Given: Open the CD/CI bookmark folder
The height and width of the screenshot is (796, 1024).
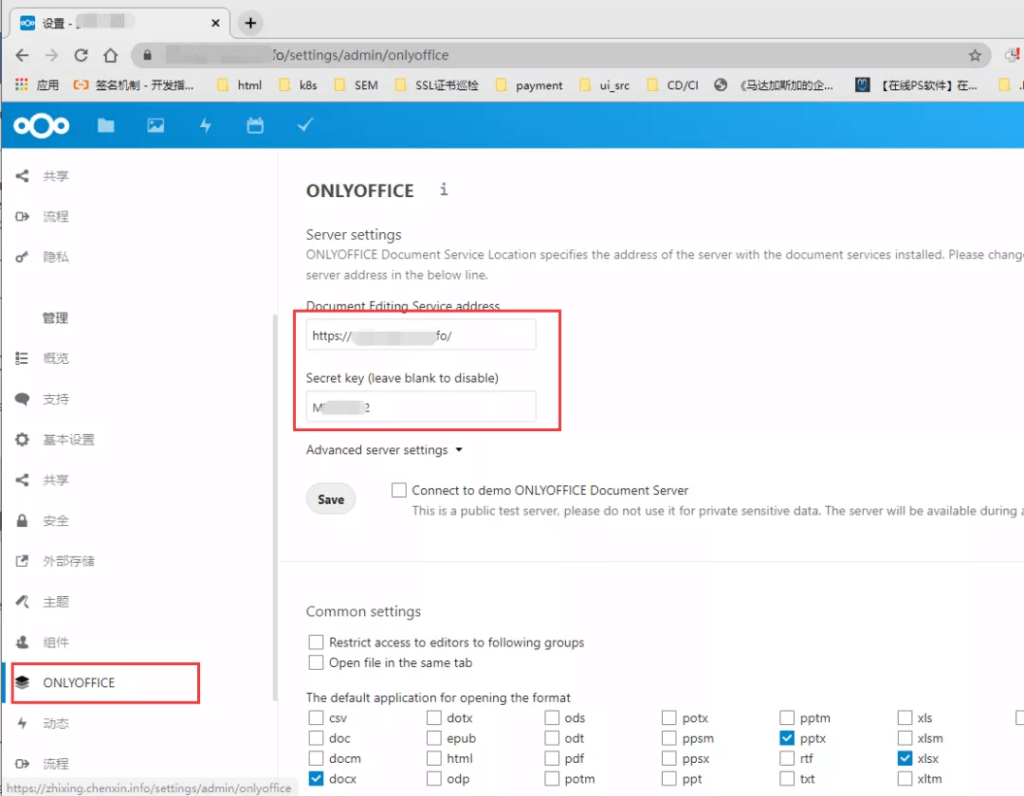Looking at the screenshot, I should (x=673, y=85).
